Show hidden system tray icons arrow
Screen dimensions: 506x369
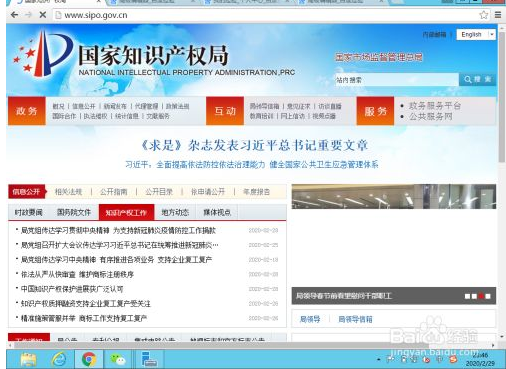(x=379, y=360)
